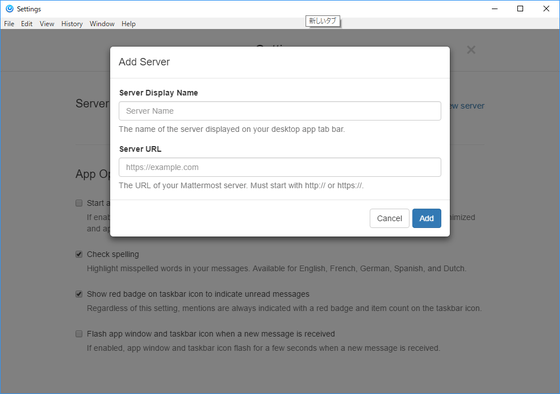Enable Flash app window checkbox

coord(79,334)
